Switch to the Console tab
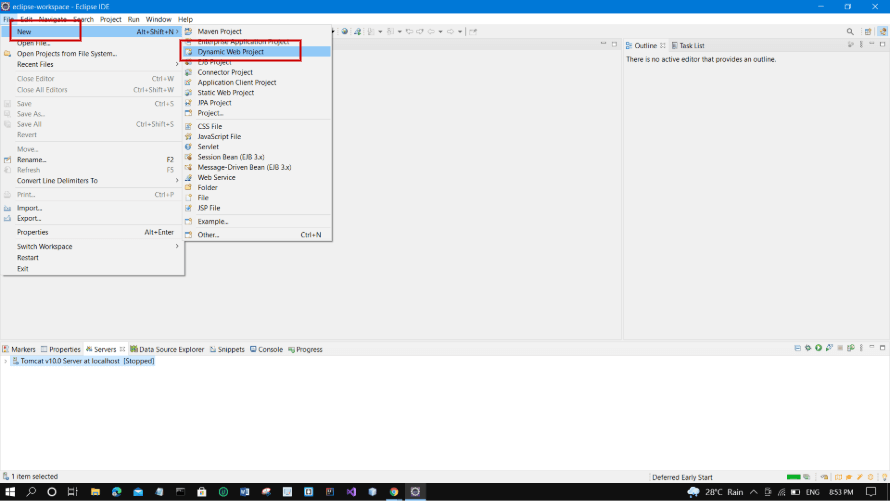Image resolution: width=891 pixels, height=502 pixels. tap(266, 349)
